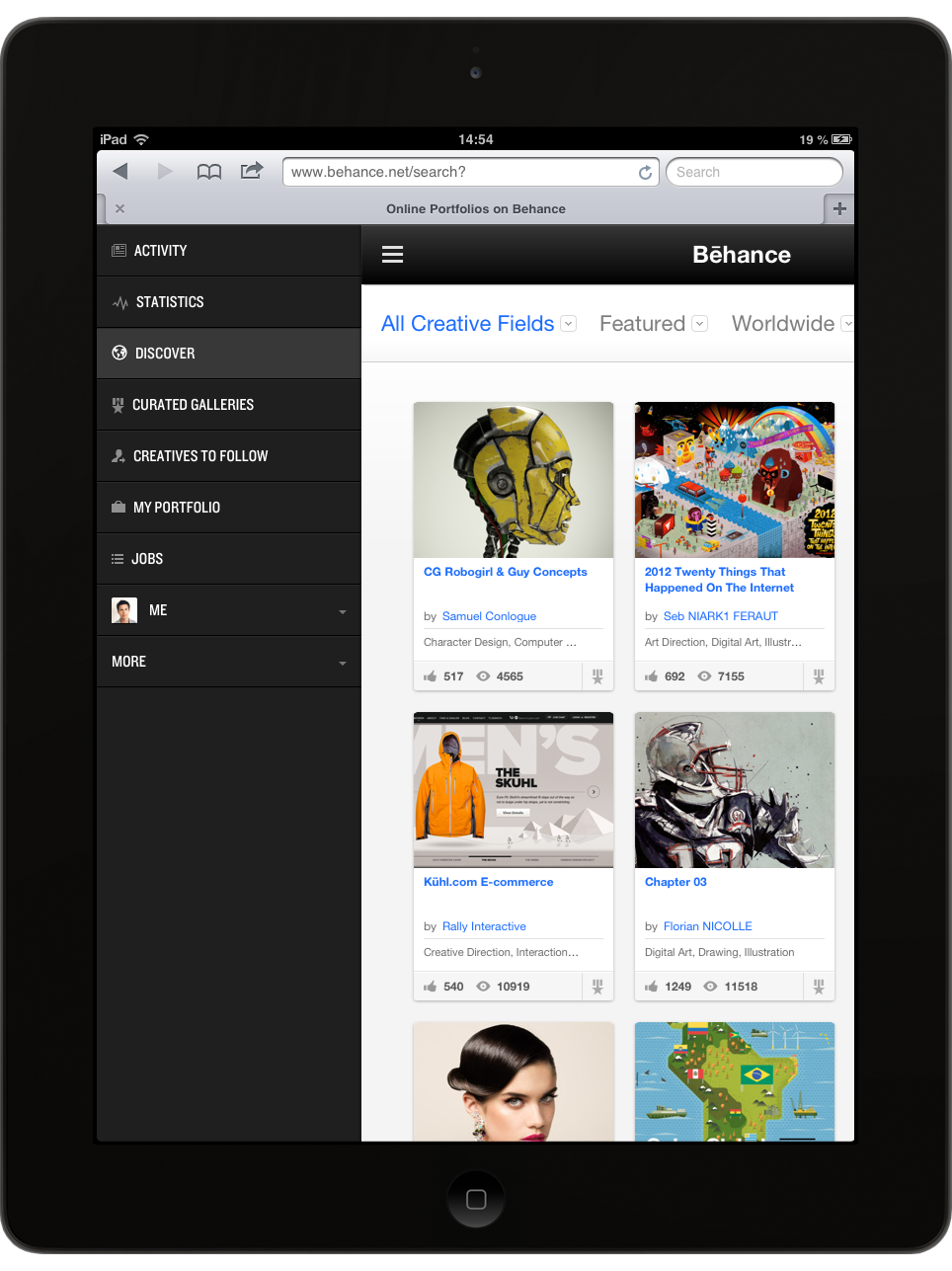Open Chapter 03 project link
The width and height of the screenshot is (952, 1271).
click(x=675, y=882)
